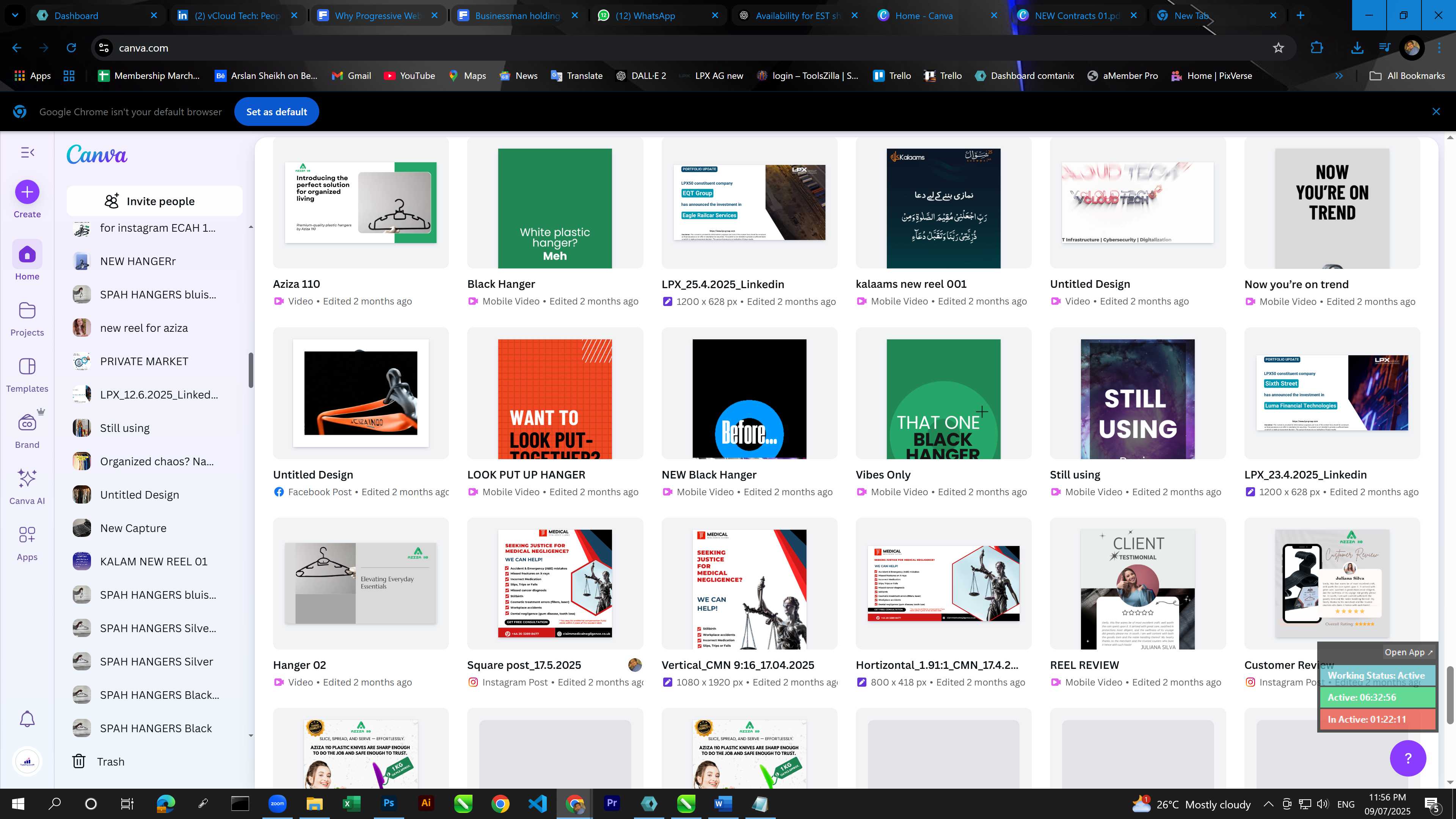Click the sidebar list scrollbar thumb
Image resolution: width=1456 pixels, height=819 pixels.
(x=251, y=370)
